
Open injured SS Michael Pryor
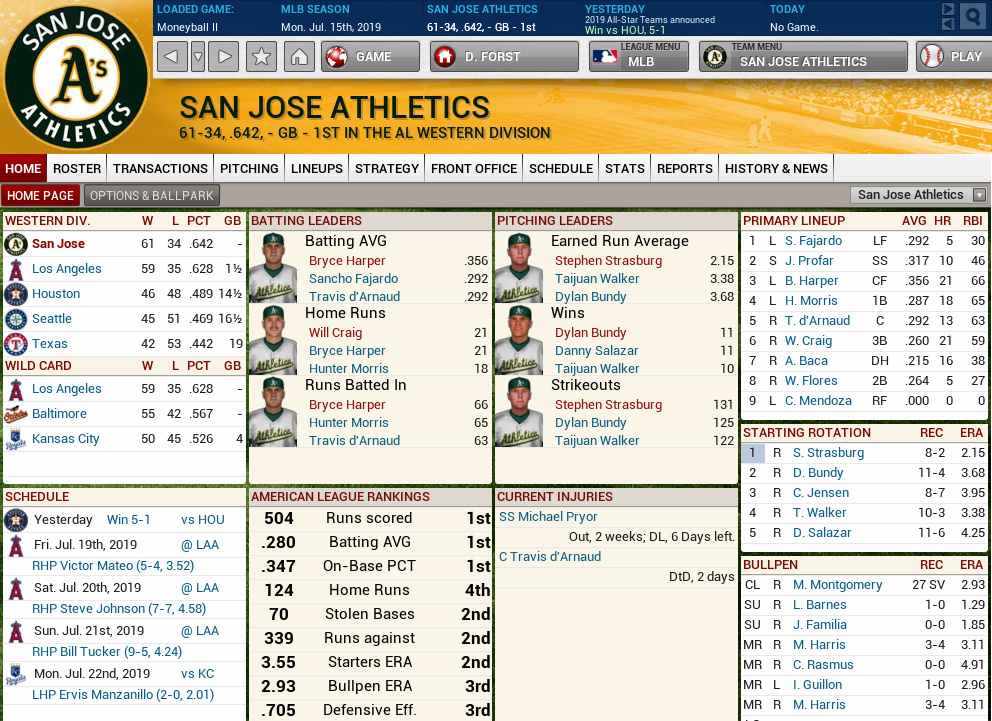tap(548, 517)
